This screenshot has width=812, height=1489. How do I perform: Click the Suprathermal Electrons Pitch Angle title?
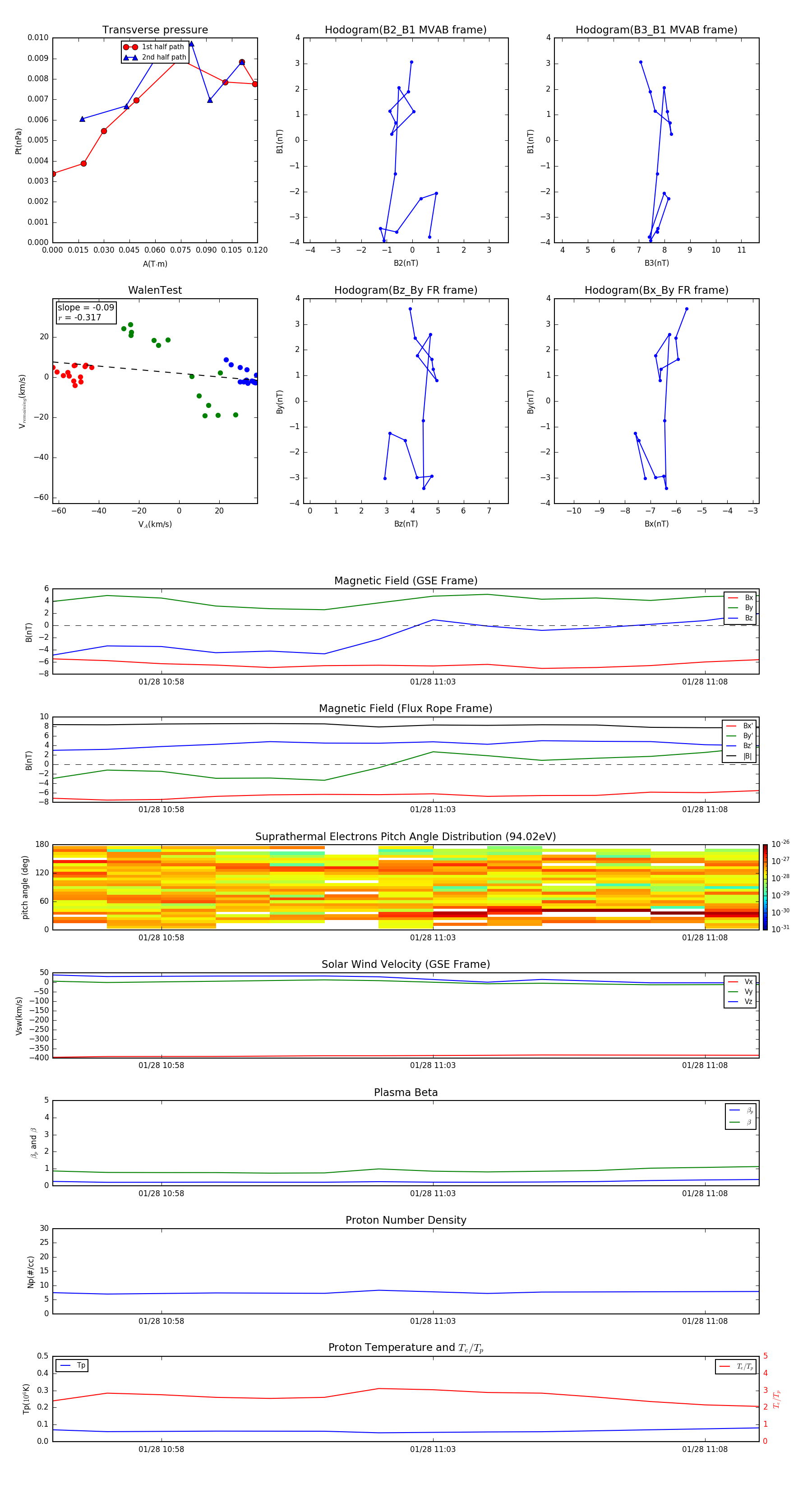406,837
